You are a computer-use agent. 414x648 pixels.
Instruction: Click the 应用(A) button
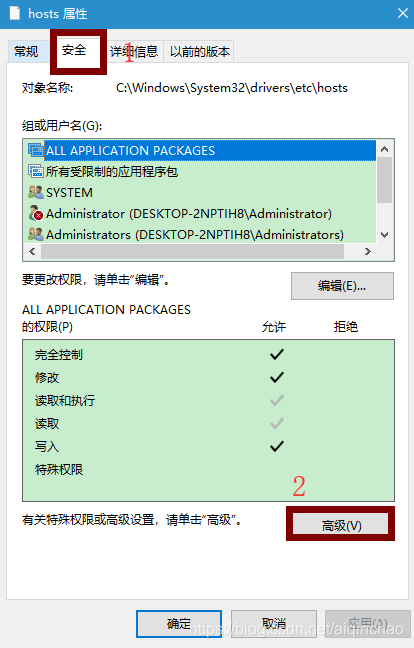pos(368,624)
